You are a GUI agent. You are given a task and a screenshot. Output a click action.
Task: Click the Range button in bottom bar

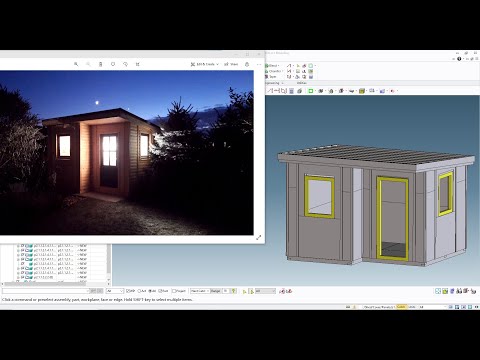[x=215, y=291]
